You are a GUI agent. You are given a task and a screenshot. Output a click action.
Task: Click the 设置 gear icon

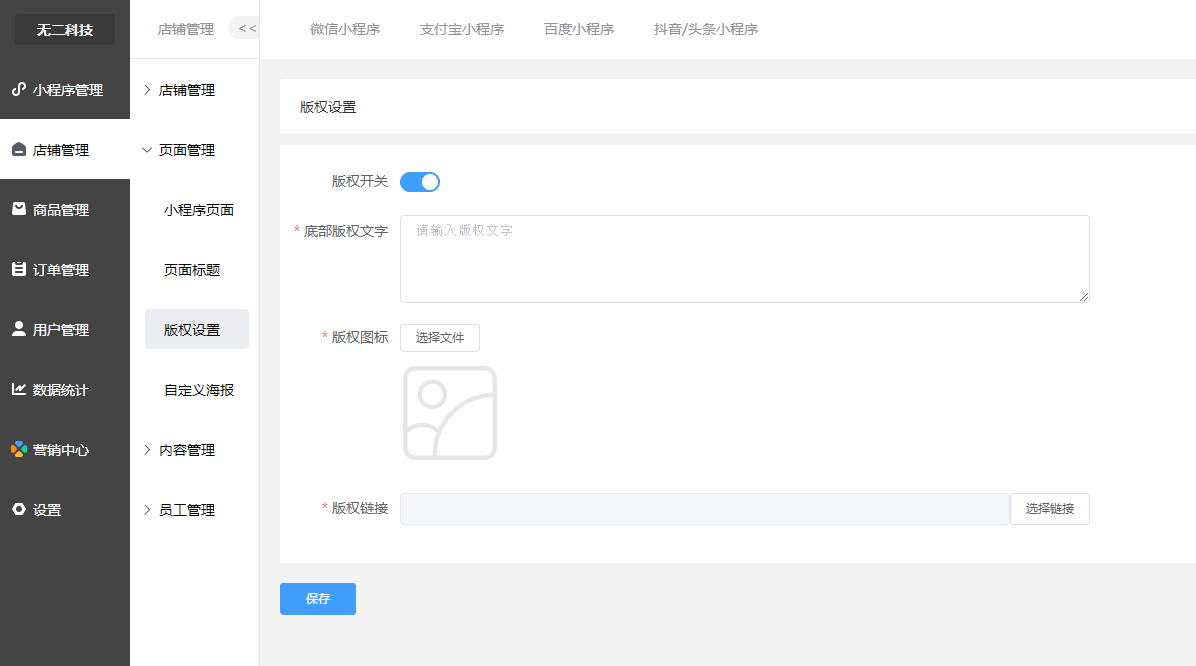click(19, 509)
